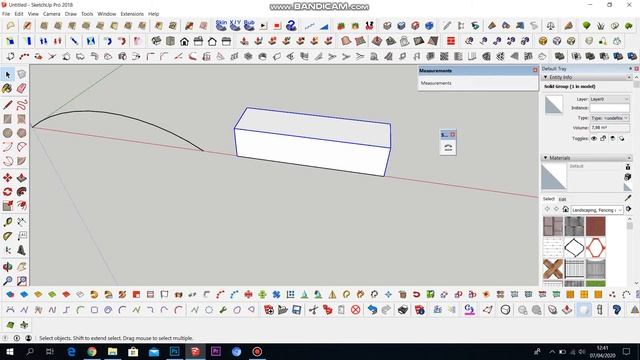Viewport: 640px width, 360px height.
Task: Choose the Pie arc tool
Action: 22,161
